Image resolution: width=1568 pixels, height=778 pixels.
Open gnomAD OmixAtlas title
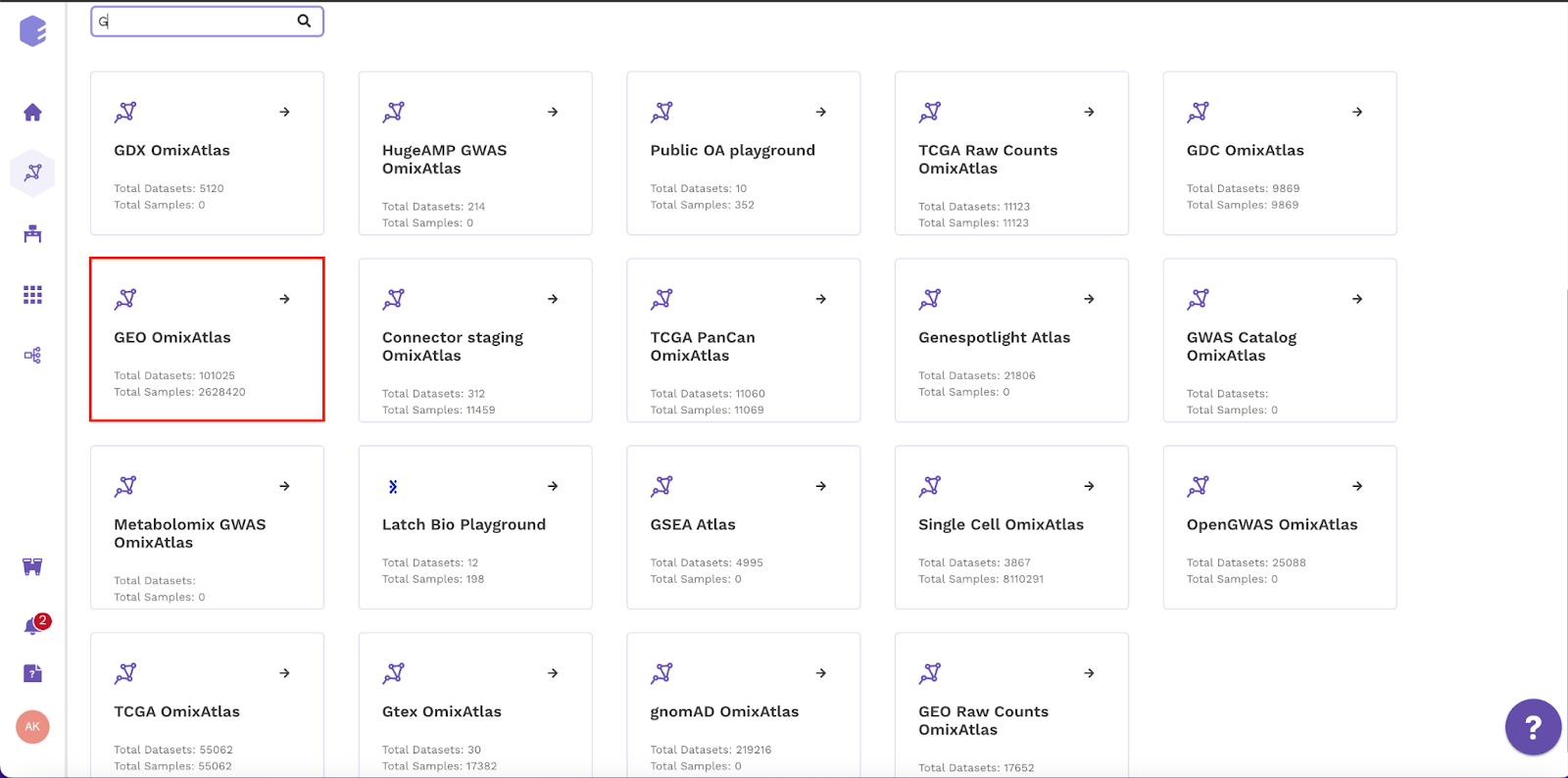(x=724, y=711)
